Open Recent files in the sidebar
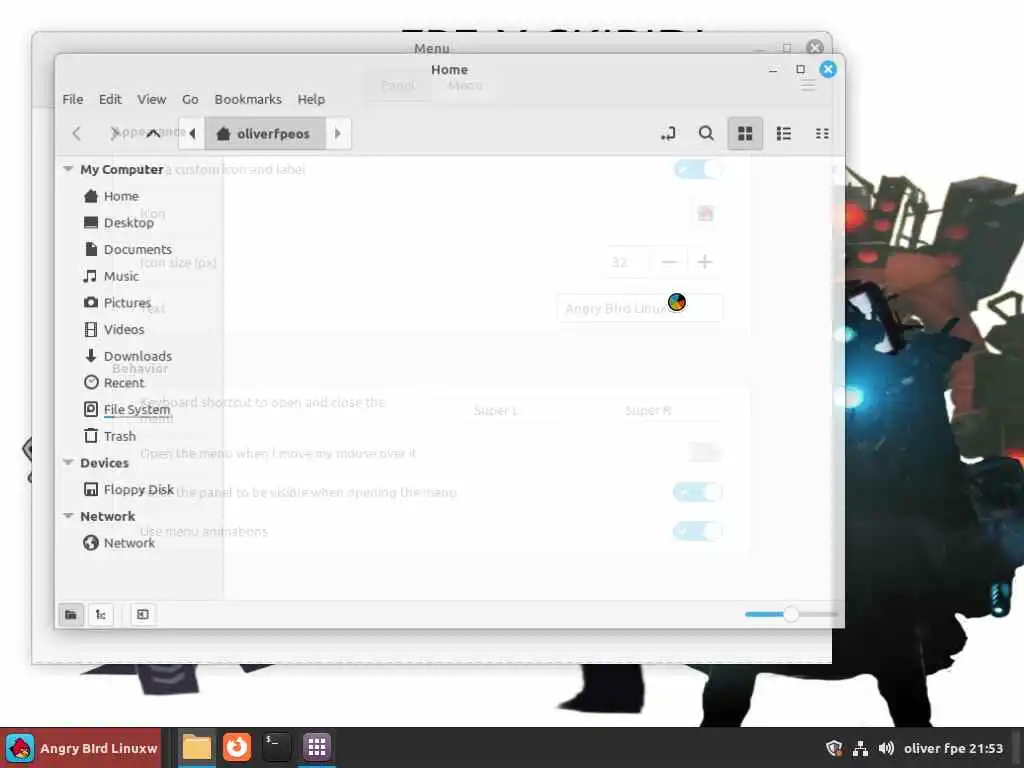Viewport: 1024px width, 768px height. (x=114, y=383)
